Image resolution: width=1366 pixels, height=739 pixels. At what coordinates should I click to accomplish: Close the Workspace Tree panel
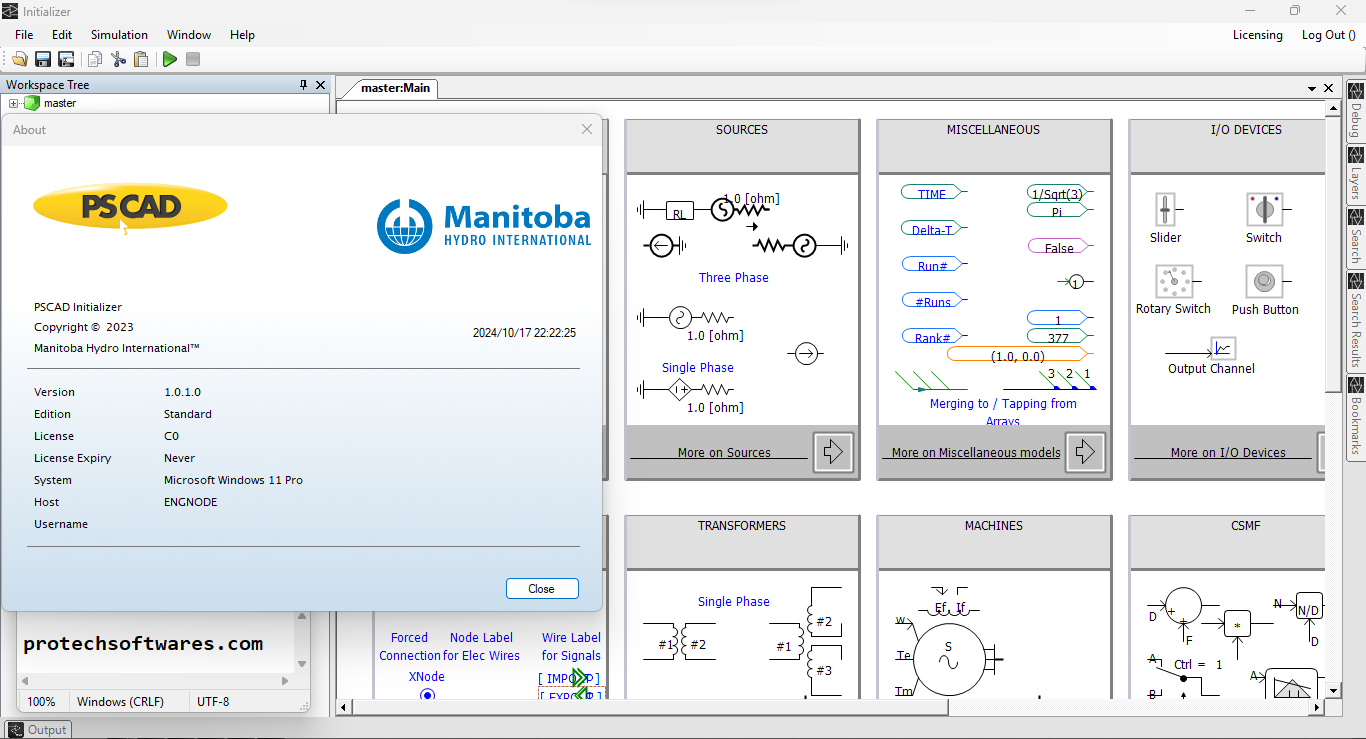pyautogui.click(x=321, y=85)
